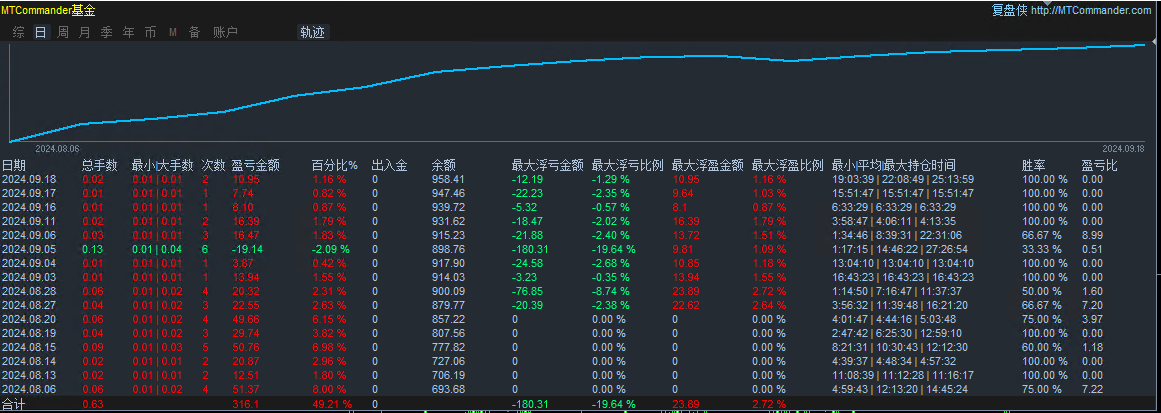The image size is (1161, 413).
Task: Select the 年 yearly tab
Action: tap(129, 33)
